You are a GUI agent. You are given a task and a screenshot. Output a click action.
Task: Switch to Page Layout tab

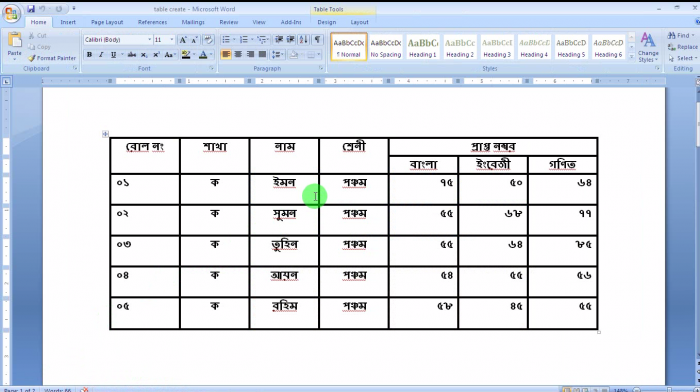[x=107, y=22]
